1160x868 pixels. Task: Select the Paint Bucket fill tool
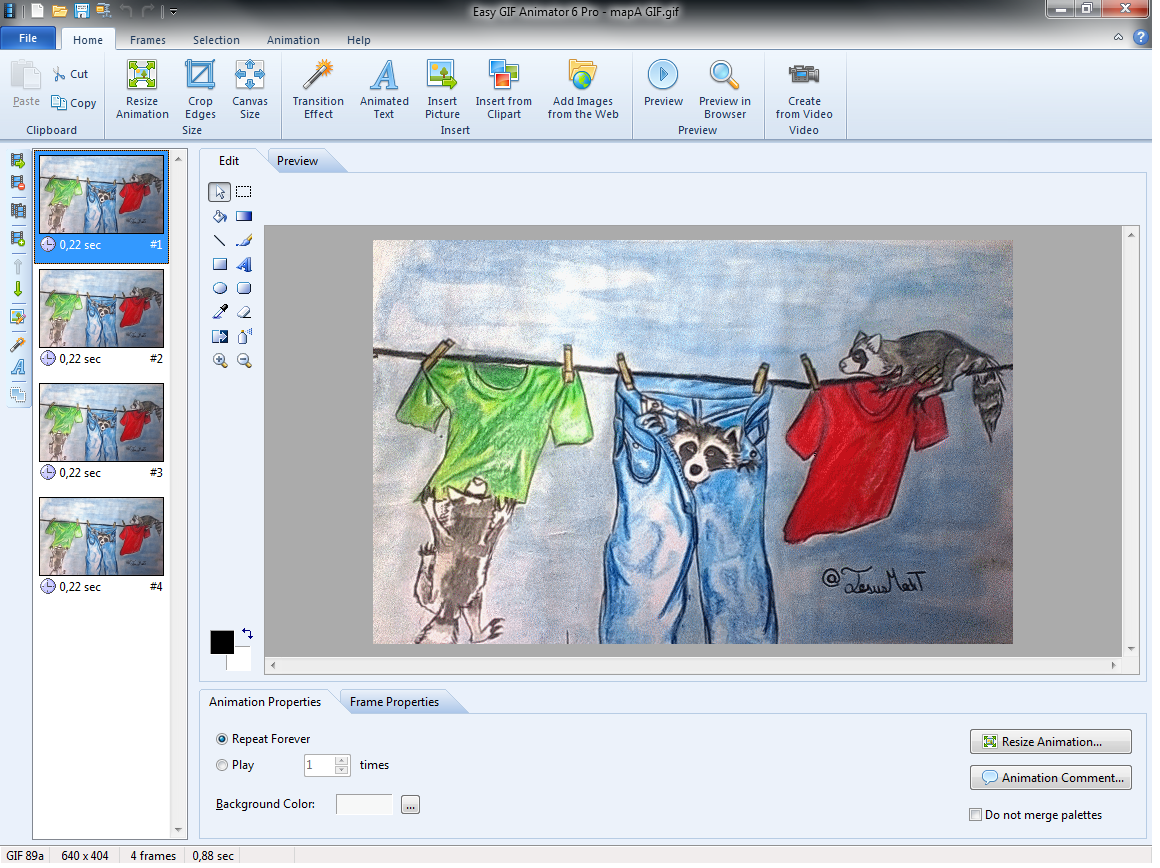pos(220,216)
